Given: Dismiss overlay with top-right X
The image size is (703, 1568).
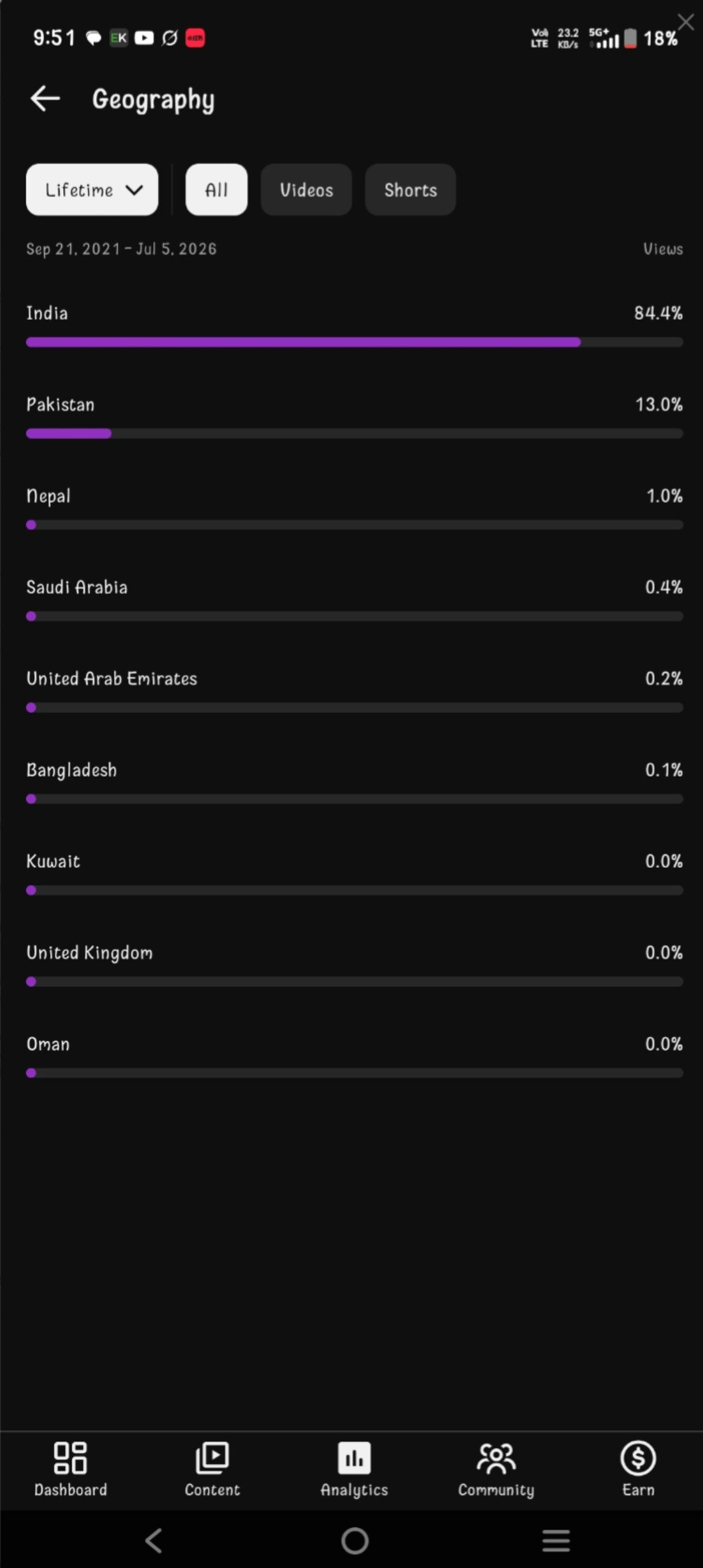Looking at the screenshot, I should (686, 22).
